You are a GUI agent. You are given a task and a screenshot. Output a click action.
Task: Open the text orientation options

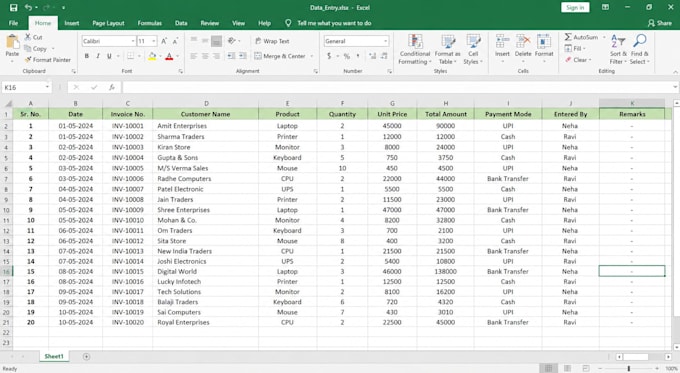(x=233, y=41)
